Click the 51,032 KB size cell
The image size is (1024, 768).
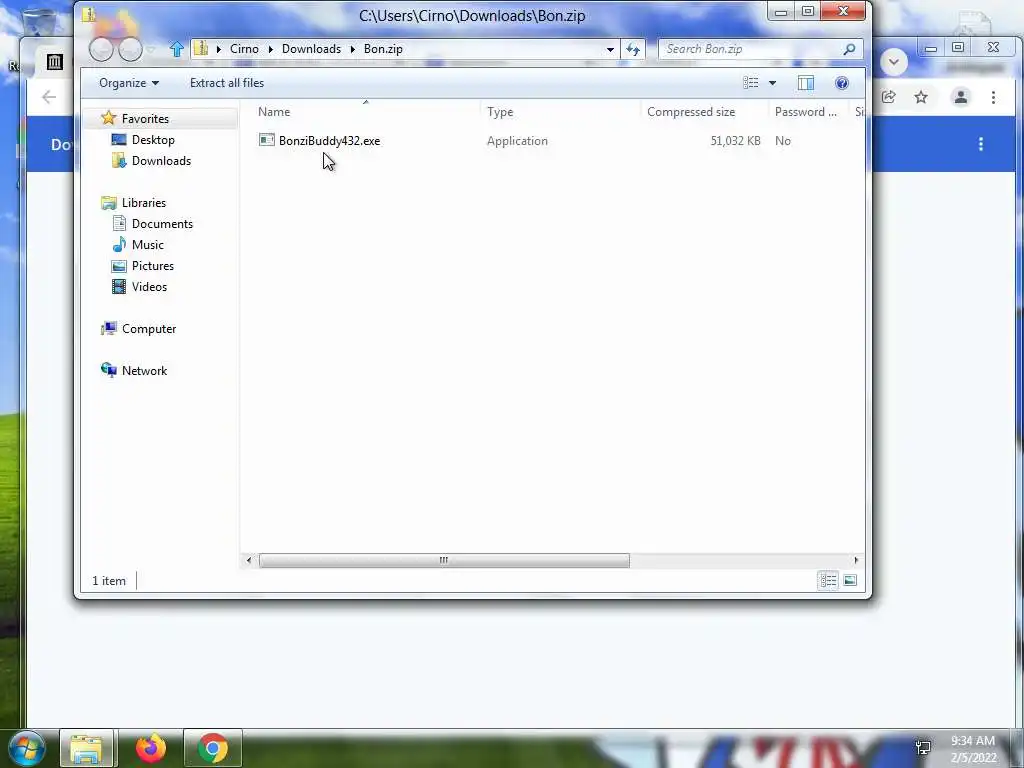click(735, 140)
